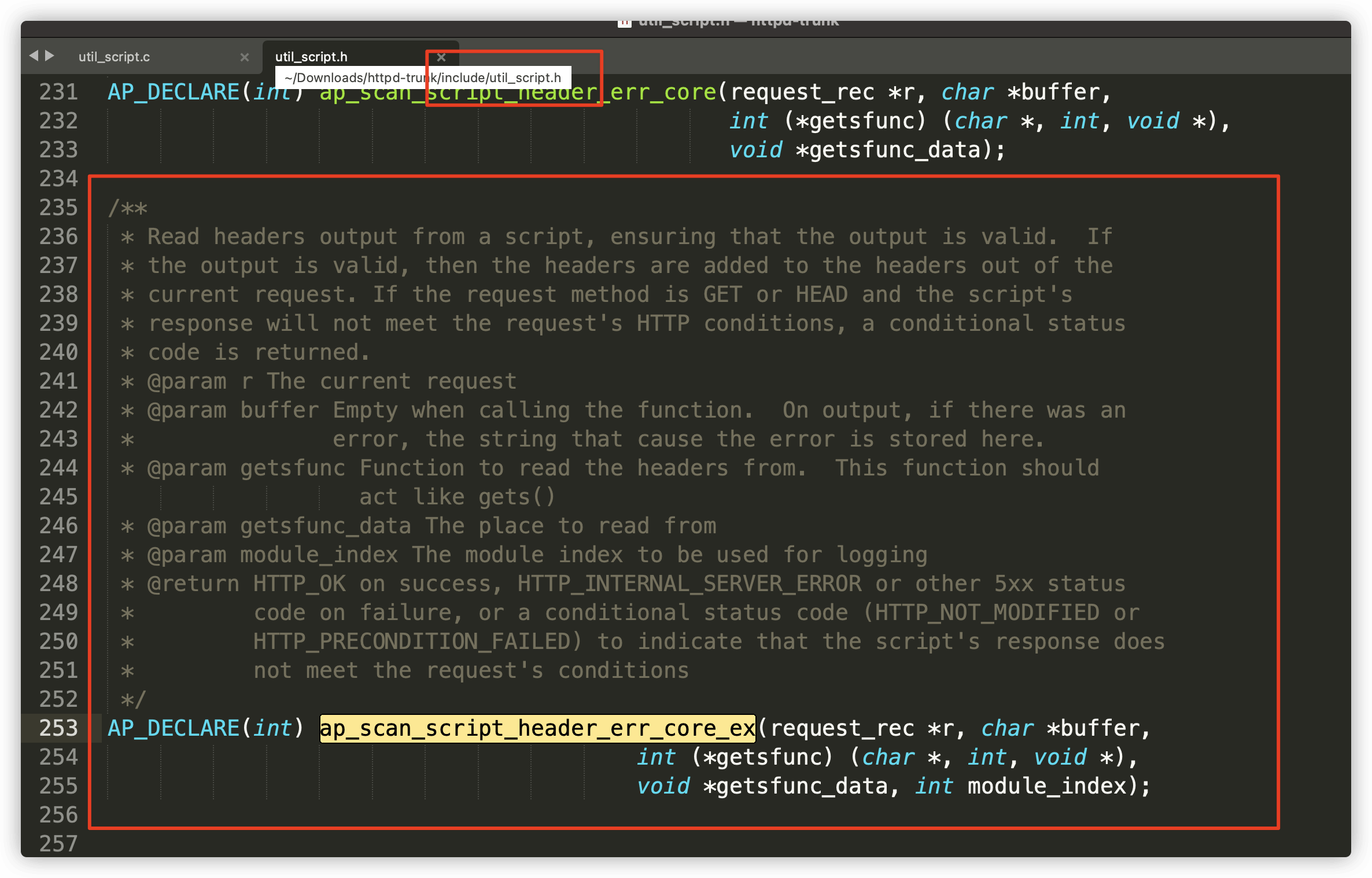Close the util_script.h tab

(441, 57)
